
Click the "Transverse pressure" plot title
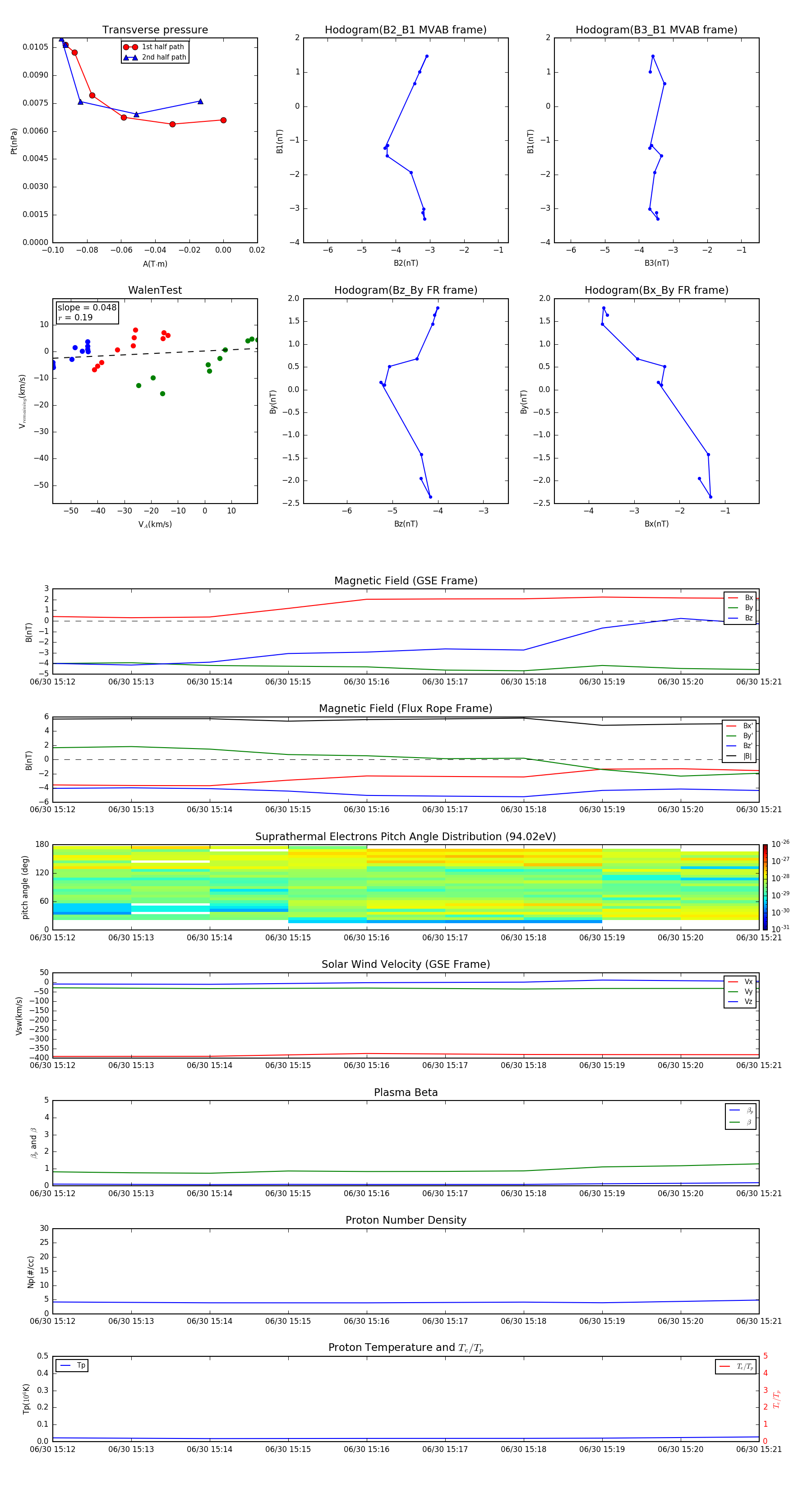tap(155, 29)
